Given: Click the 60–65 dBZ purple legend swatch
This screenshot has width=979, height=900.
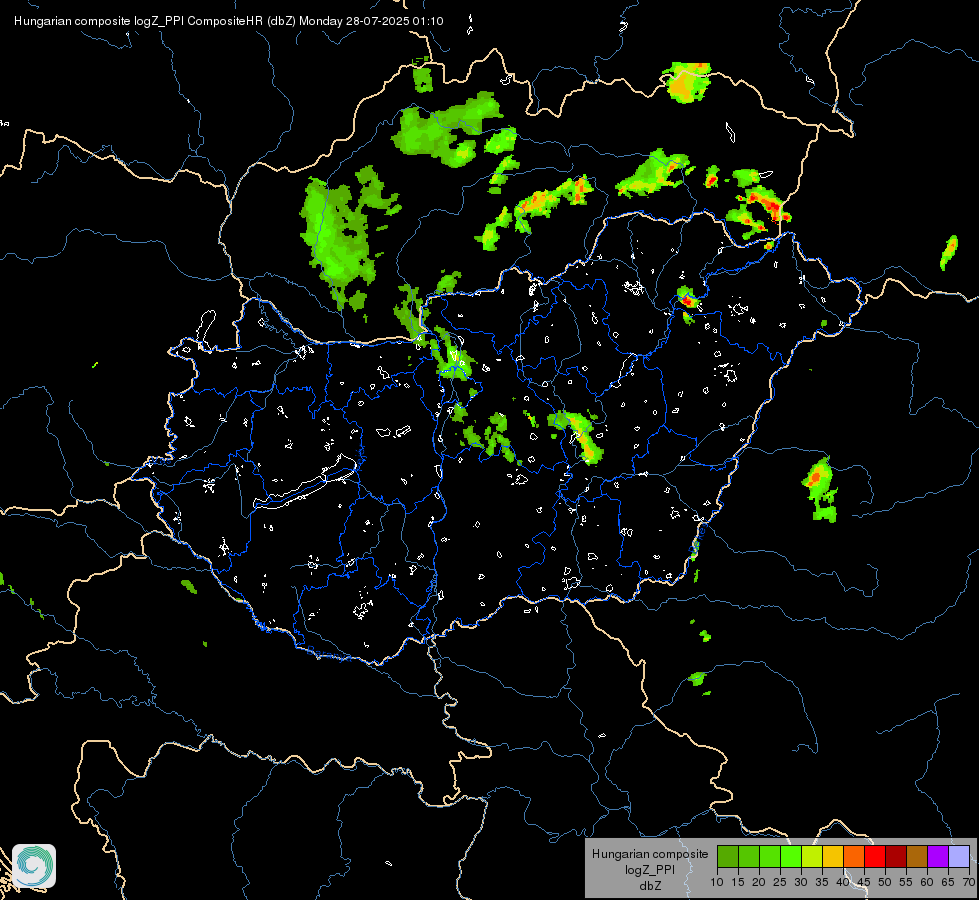Looking at the screenshot, I should pos(938,856).
